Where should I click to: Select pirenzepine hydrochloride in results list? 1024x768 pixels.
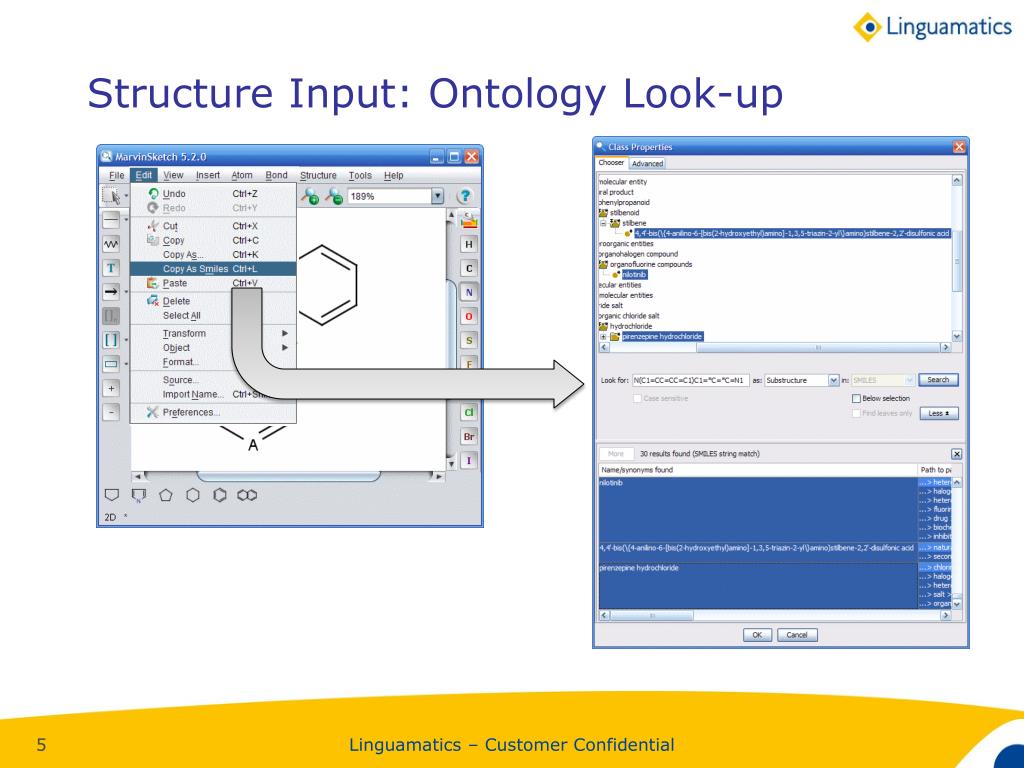coord(758,586)
